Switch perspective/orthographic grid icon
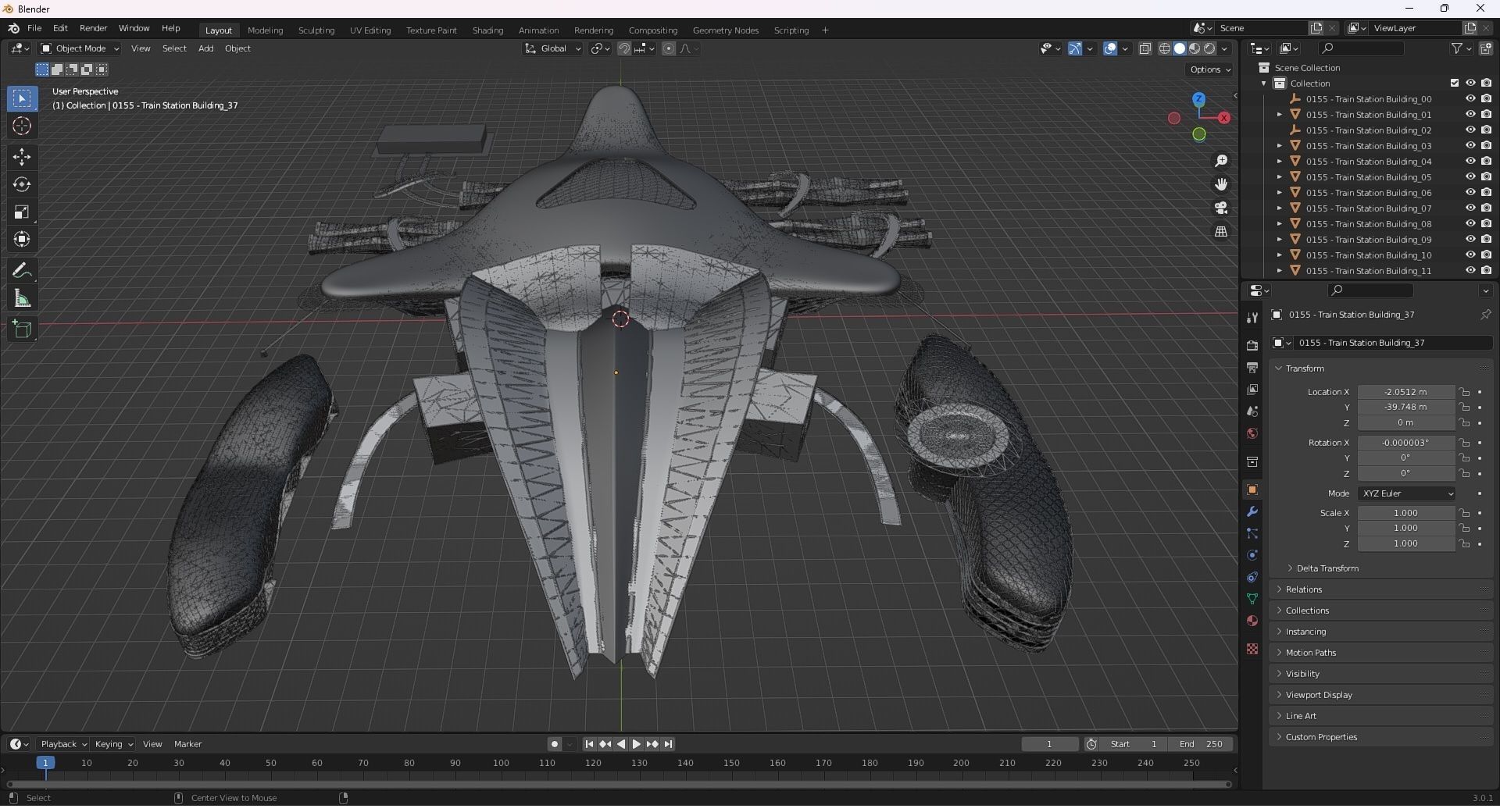Image resolution: width=1500 pixels, height=812 pixels. [1221, 232]
